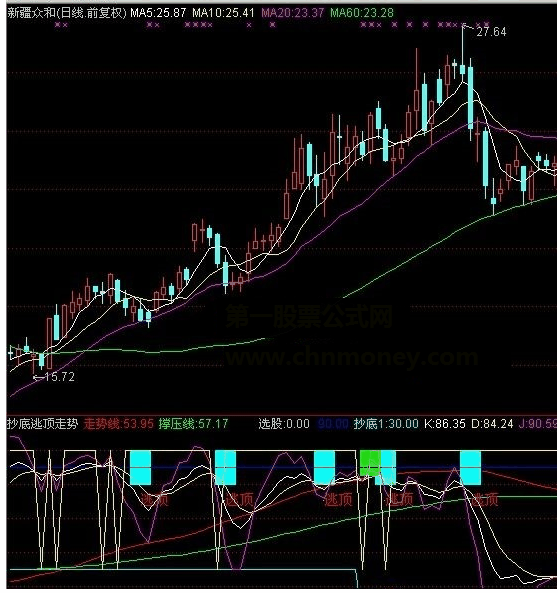558x593 pixels.
Task: Click the purple J:90.59 value label
Action: (538, 424)
